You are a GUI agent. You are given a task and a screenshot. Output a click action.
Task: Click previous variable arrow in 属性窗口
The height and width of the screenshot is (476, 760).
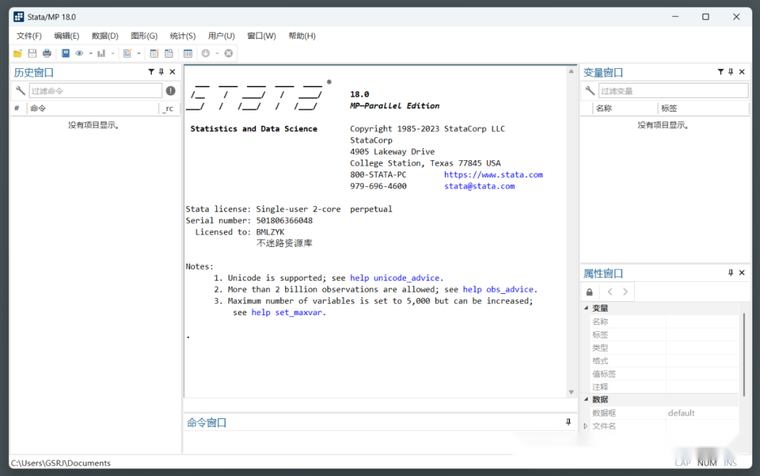610,292
